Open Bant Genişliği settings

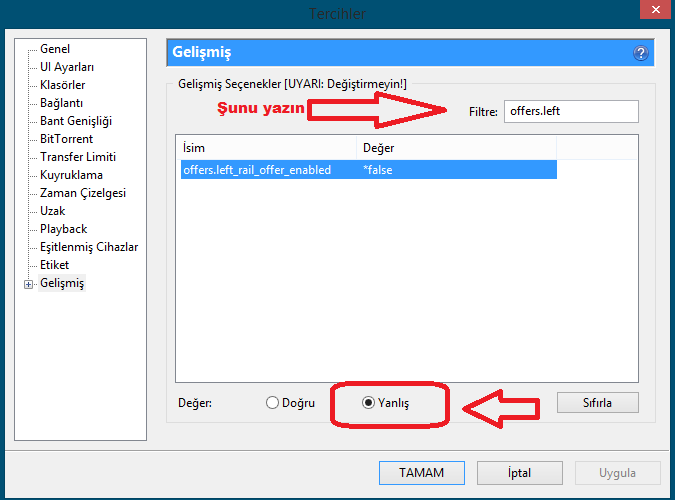pyautogui.click(x=75, y=121)
